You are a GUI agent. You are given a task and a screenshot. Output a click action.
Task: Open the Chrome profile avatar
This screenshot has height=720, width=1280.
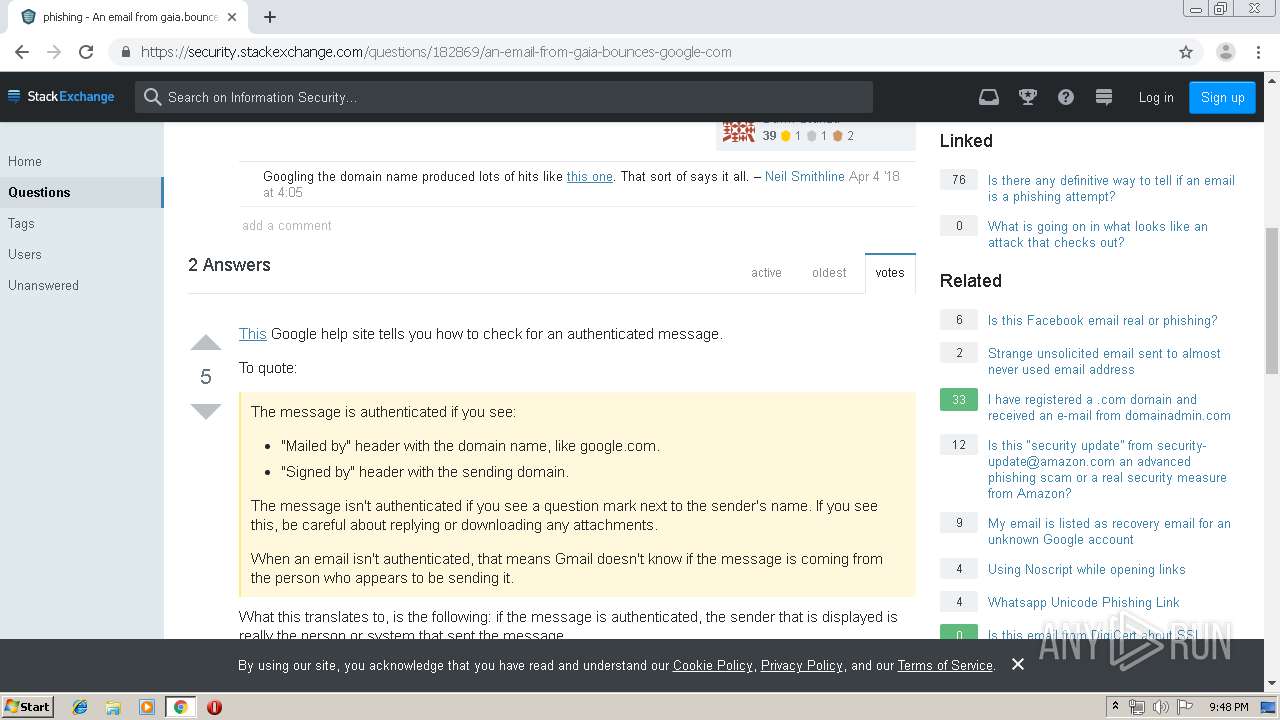(1225, 52)
